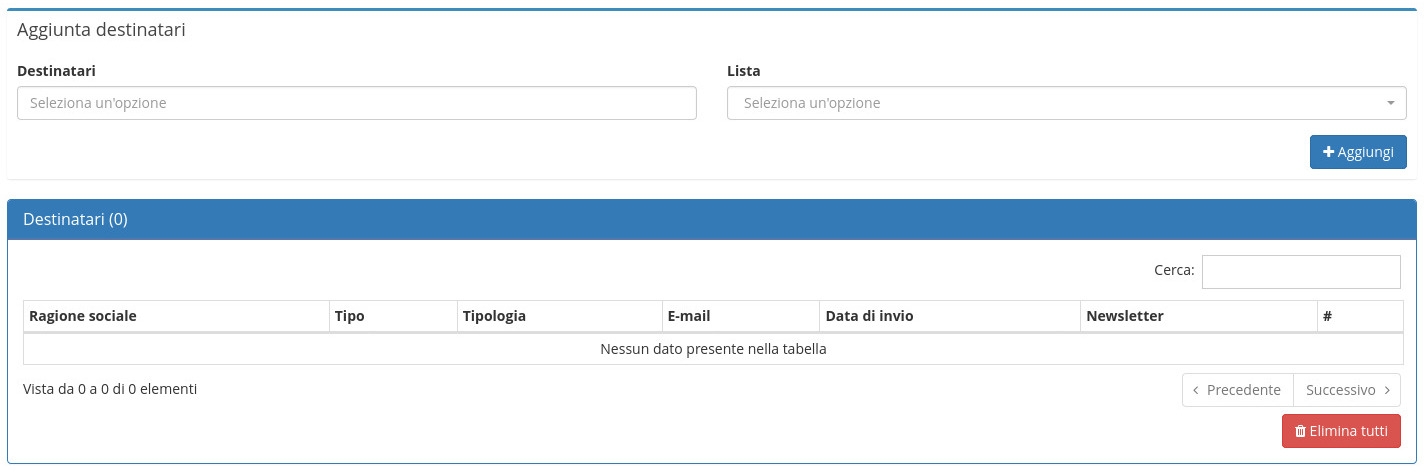Click the Destinatari field label
Image resolution: width=1424 pixels, height=473 pixels.
(56, 71)
